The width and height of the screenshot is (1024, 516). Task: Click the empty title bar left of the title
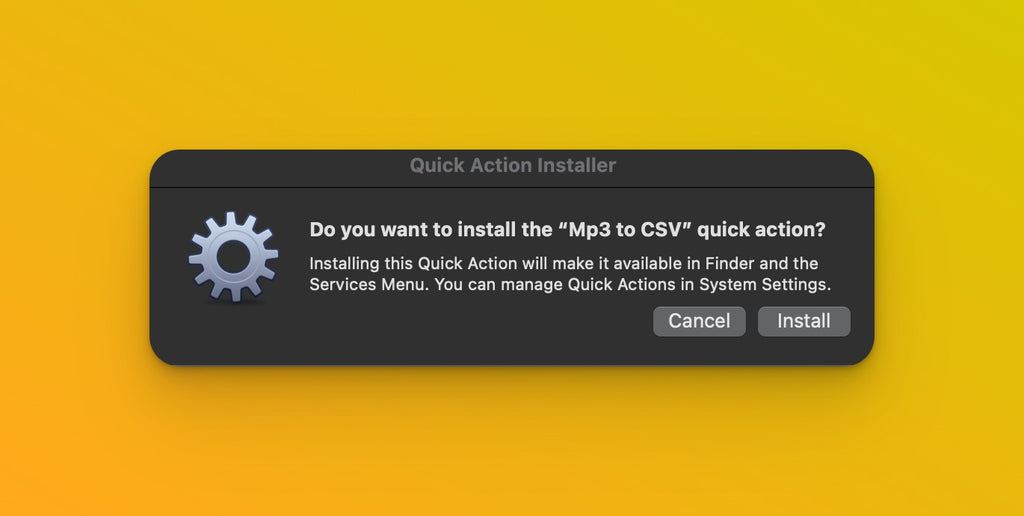[x=280, y=166]
